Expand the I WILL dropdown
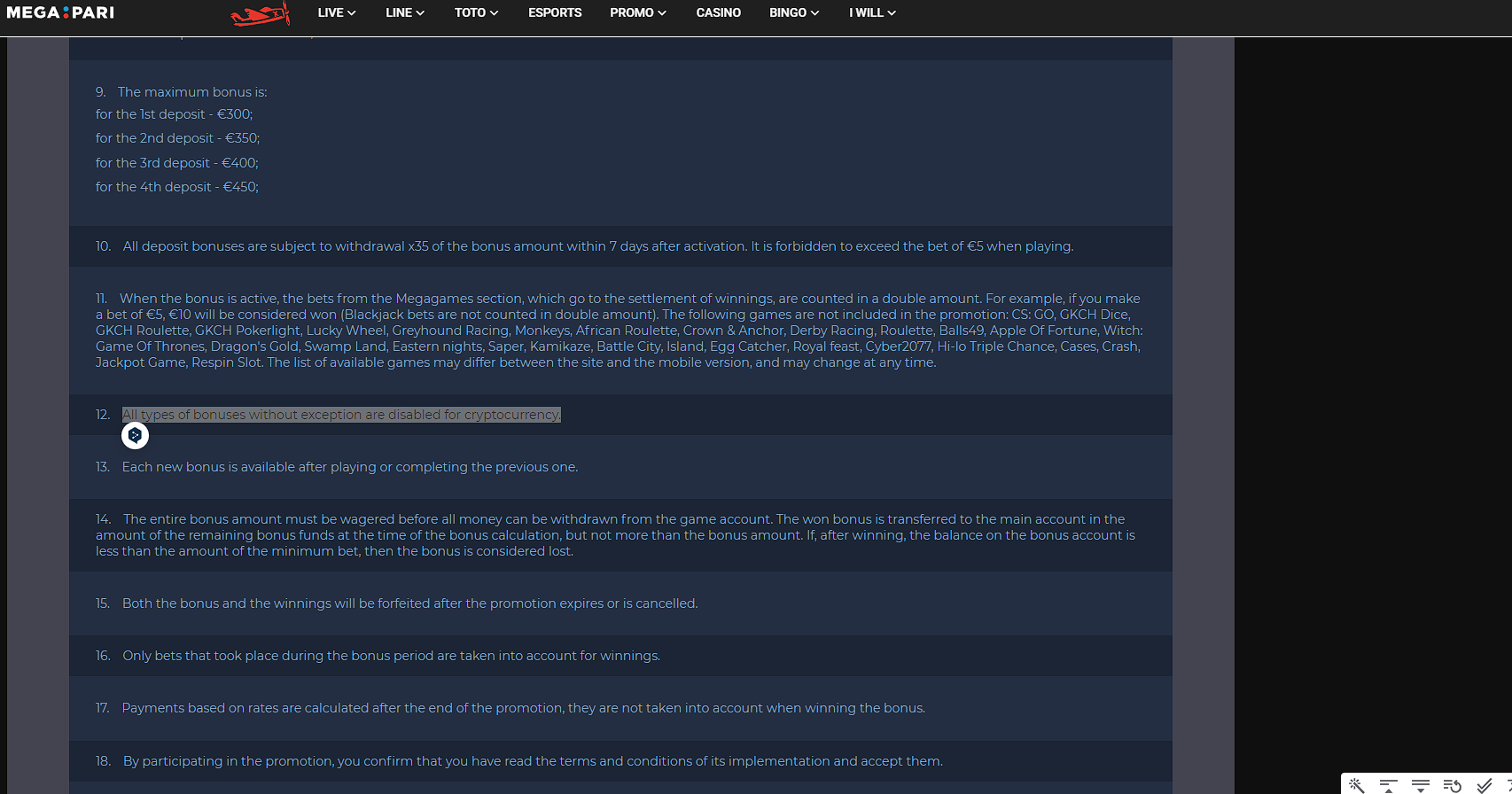Image resolution: width=1512 pixels, height=794 pixels. pos(872,12)
